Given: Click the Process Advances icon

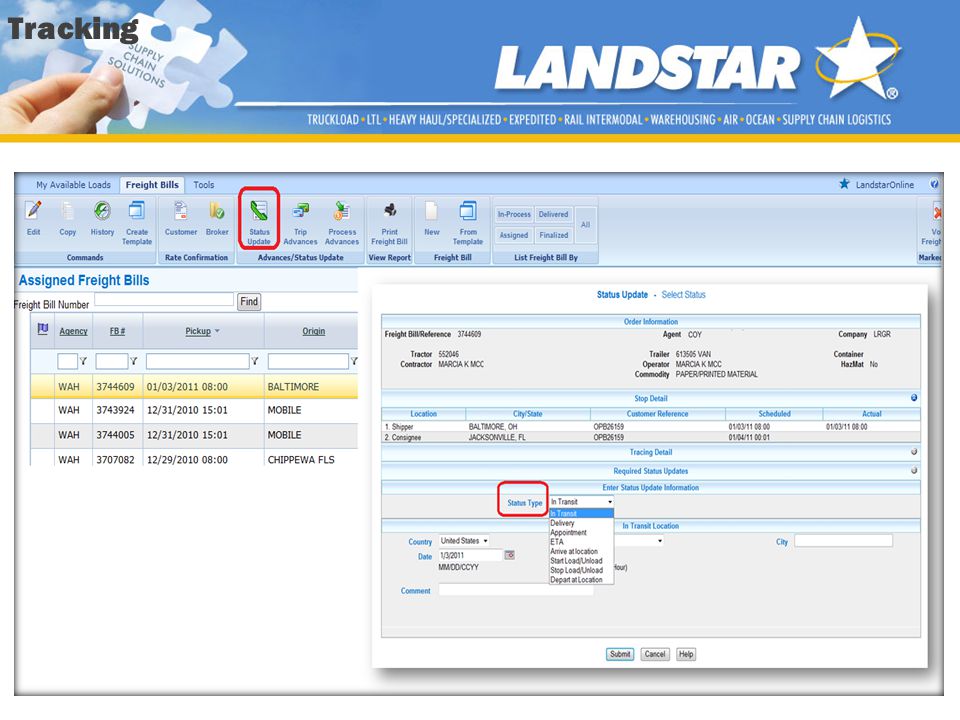Looking at the screenshot, I should 342,211.
